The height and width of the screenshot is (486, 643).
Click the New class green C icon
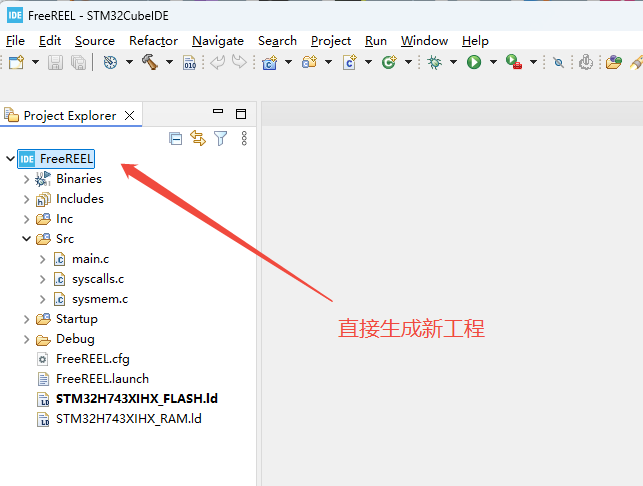tap(389, 62)
